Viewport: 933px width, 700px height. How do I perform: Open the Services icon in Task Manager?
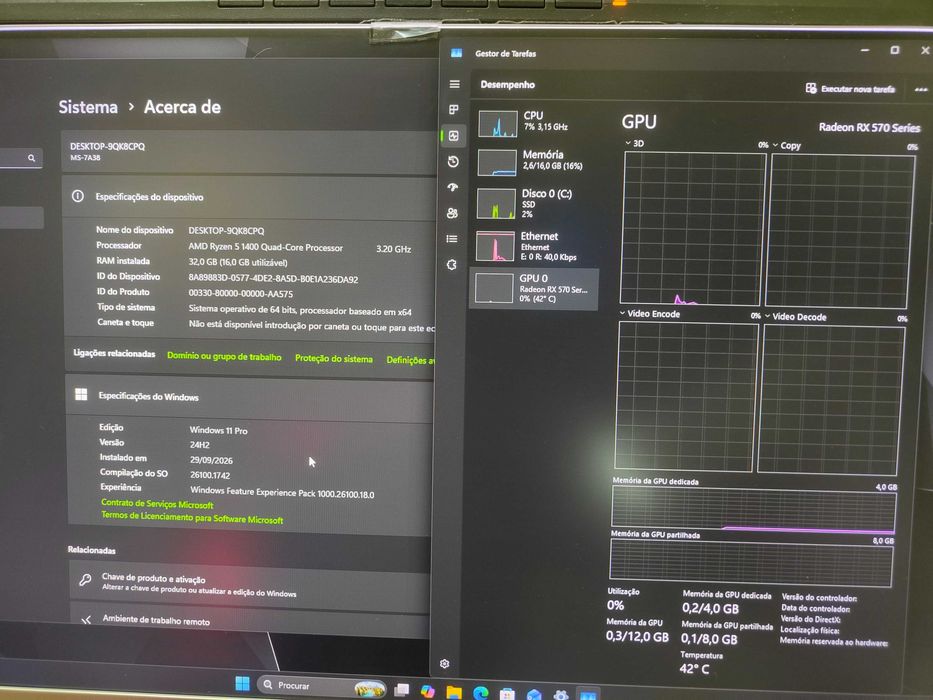452,265
